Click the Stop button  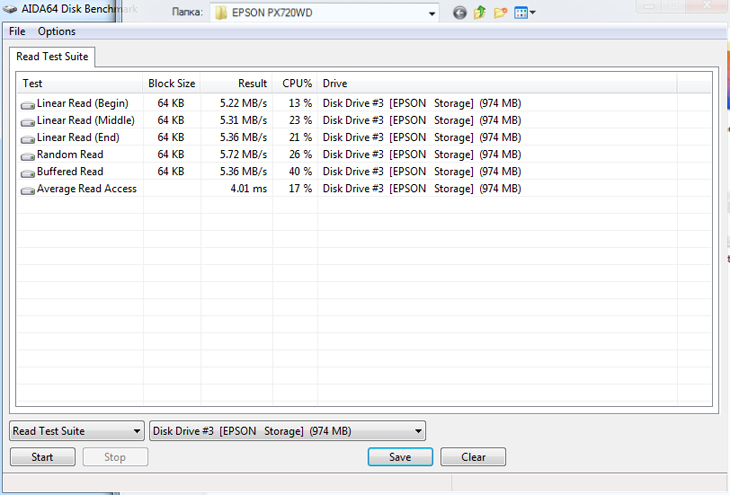(x=115, y=457)
